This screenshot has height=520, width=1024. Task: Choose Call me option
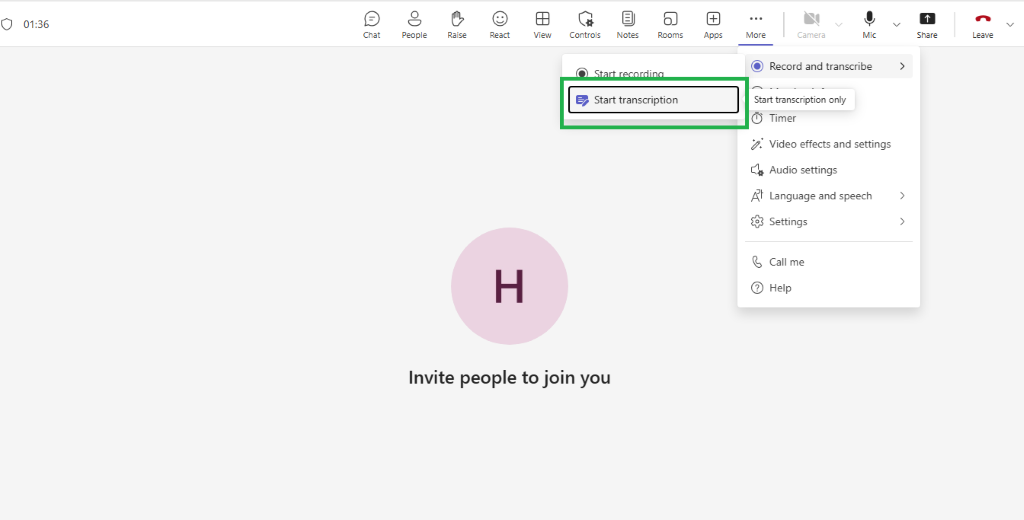[828, 262]
